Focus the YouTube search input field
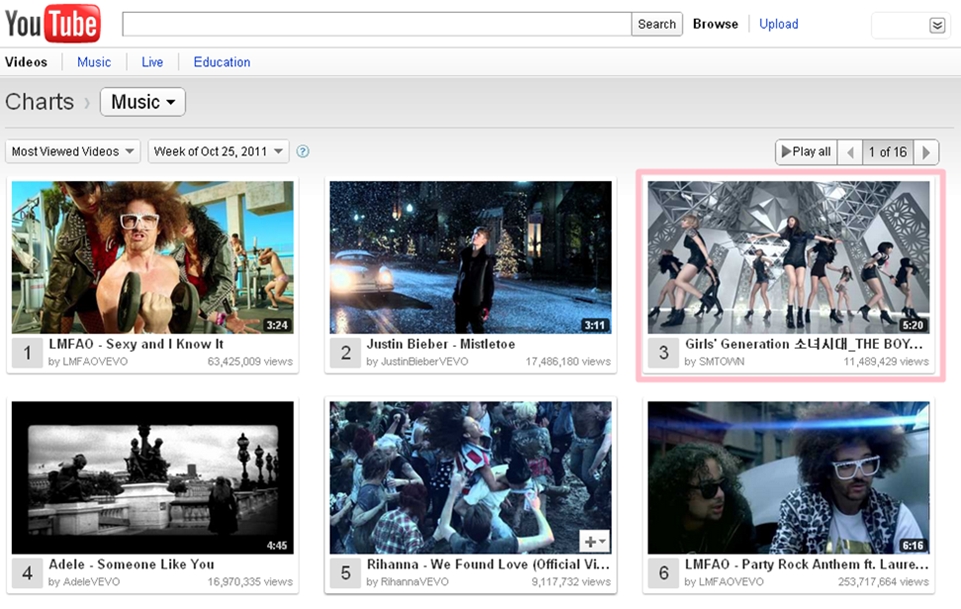The height and width of the screenshot is (609, 961). point(377,24)
